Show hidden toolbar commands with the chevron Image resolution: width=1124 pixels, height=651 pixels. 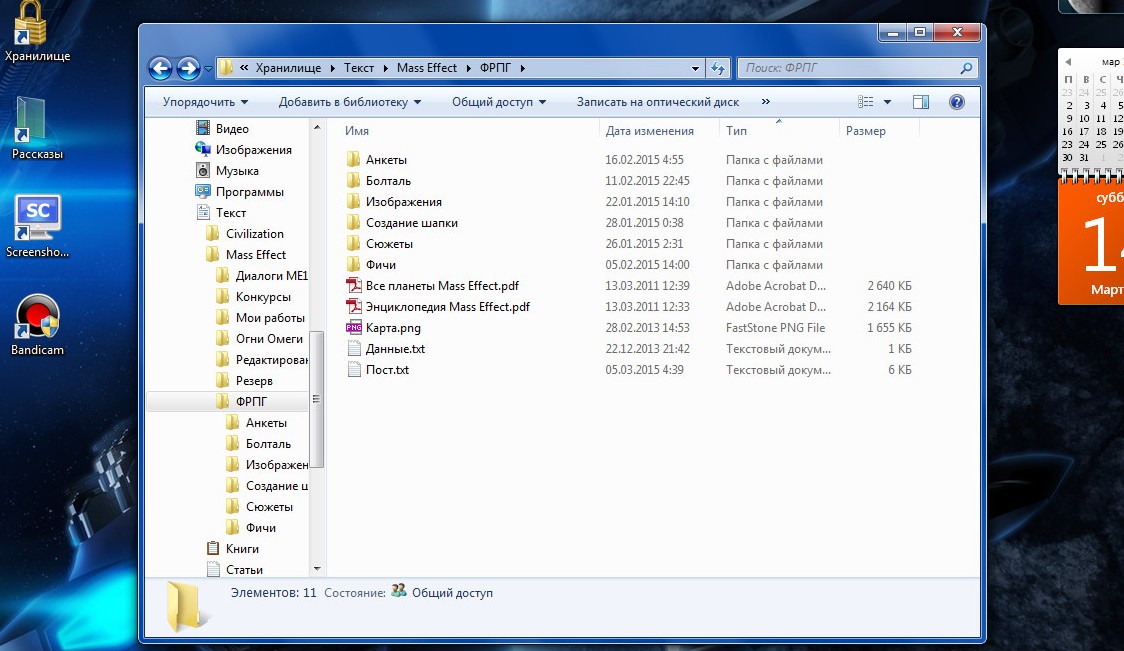click(x=766, y=102)
